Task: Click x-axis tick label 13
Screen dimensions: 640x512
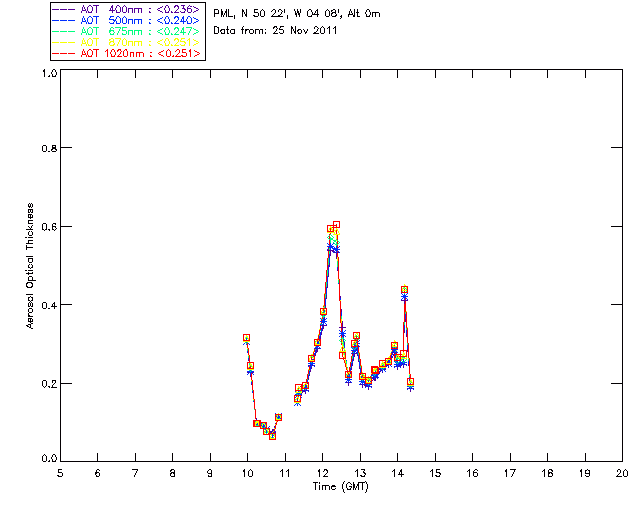Action: click(x=360, y=474)
